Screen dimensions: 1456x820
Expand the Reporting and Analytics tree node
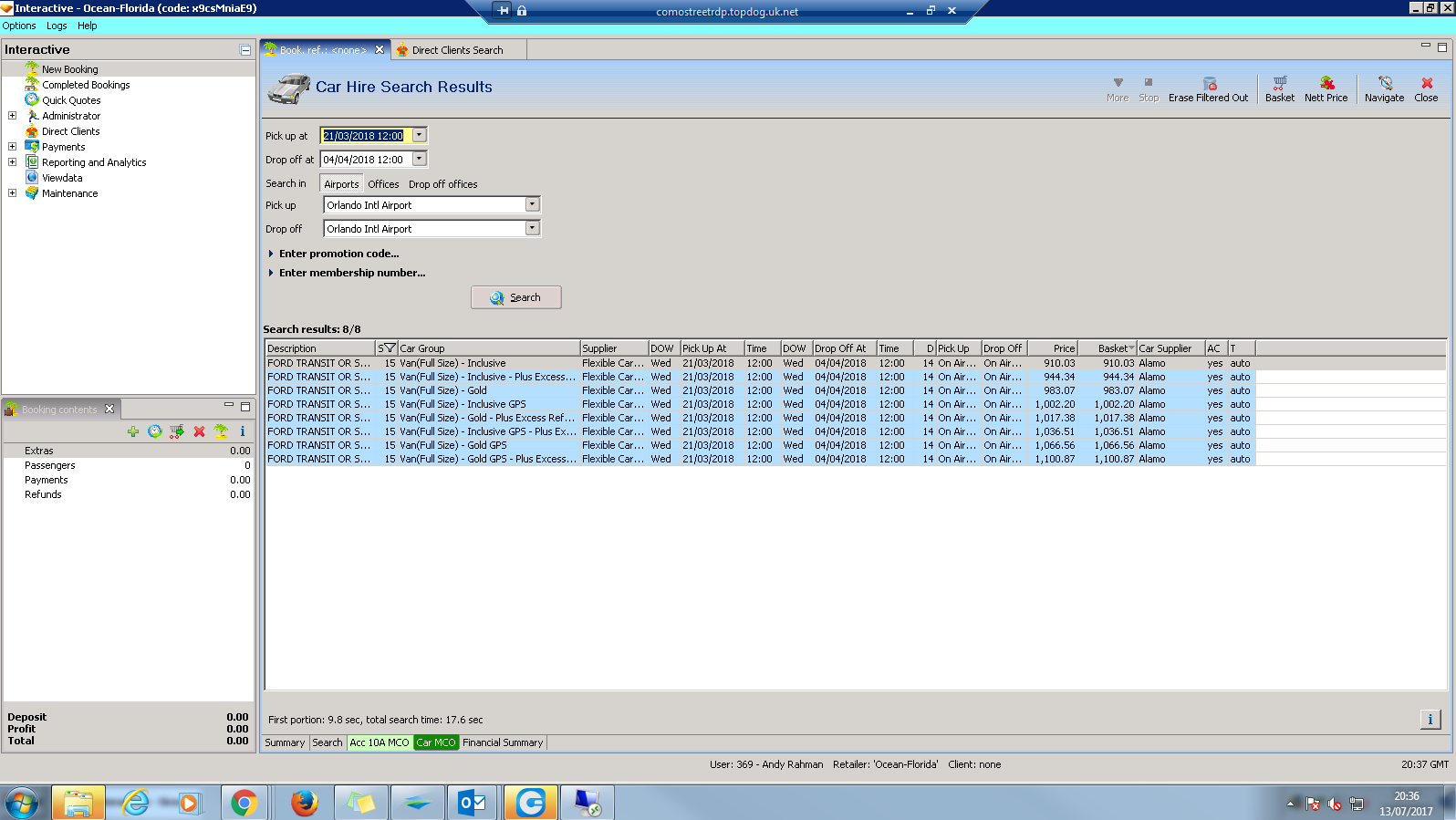click(12, 162)
